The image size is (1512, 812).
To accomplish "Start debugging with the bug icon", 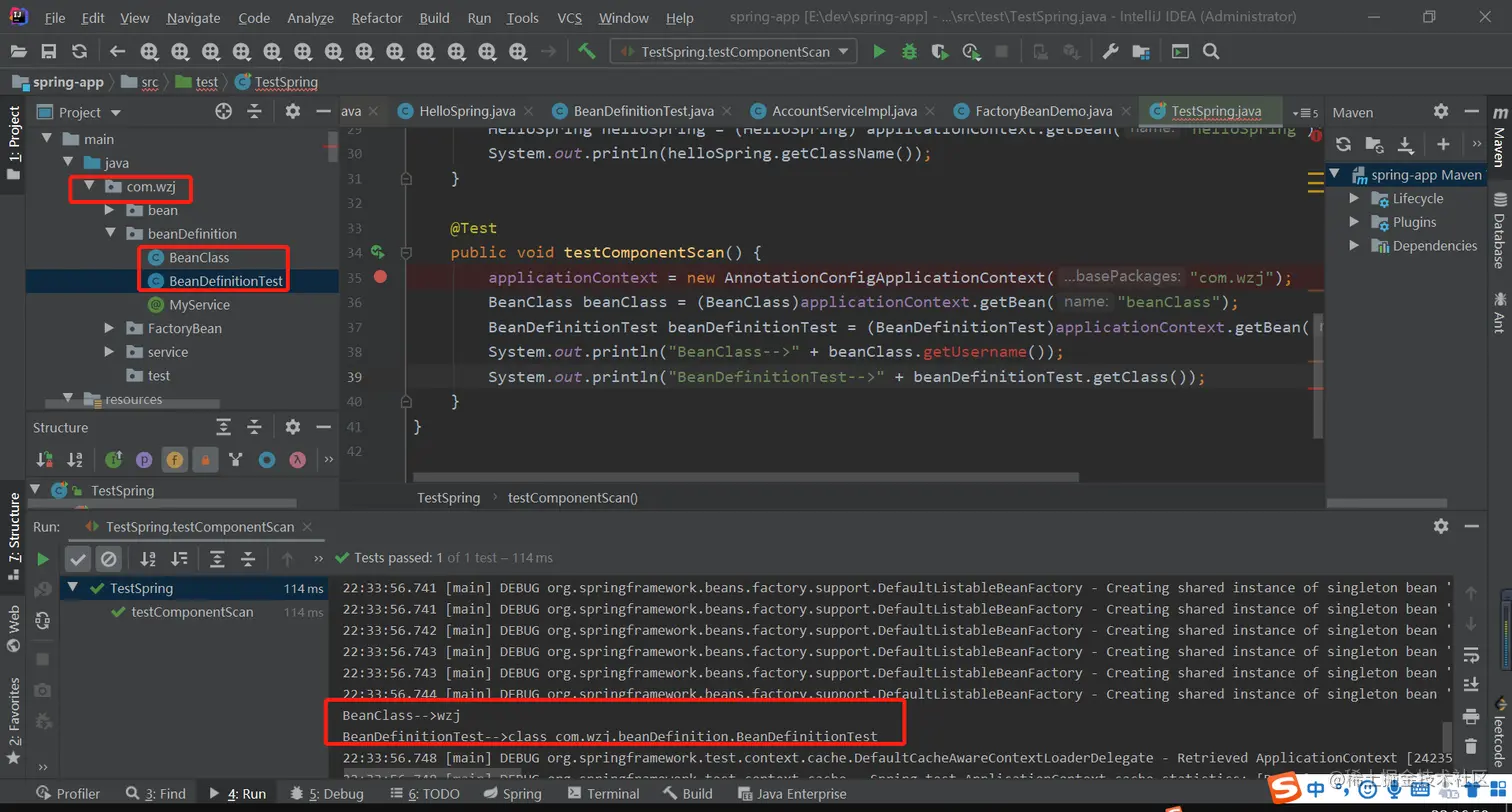I will 909,52.
